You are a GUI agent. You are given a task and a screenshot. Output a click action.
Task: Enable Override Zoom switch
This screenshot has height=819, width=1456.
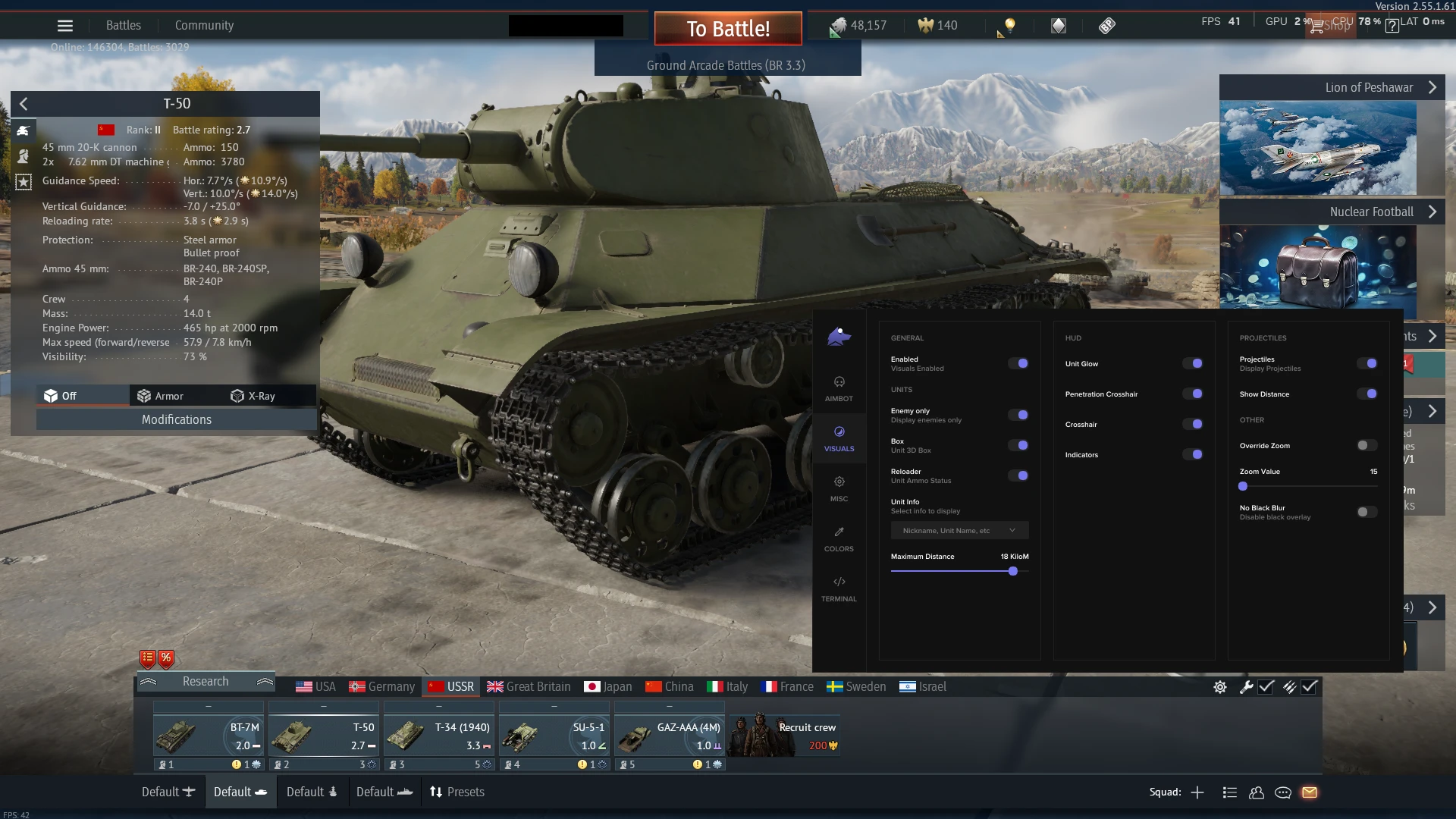coord(1367,446)
